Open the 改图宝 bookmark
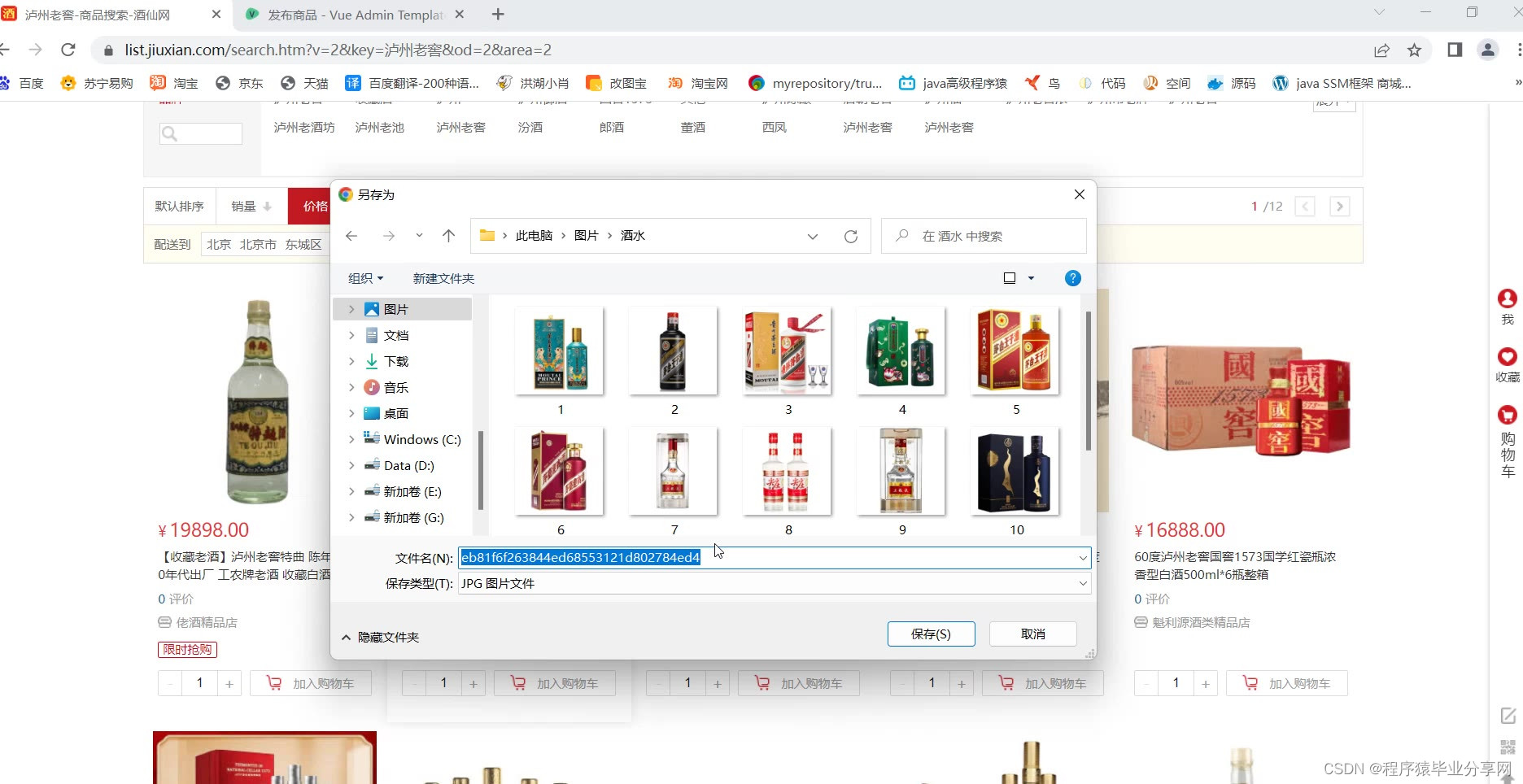The height and width of the screenshot is (784, 1523). click(617, 83)
